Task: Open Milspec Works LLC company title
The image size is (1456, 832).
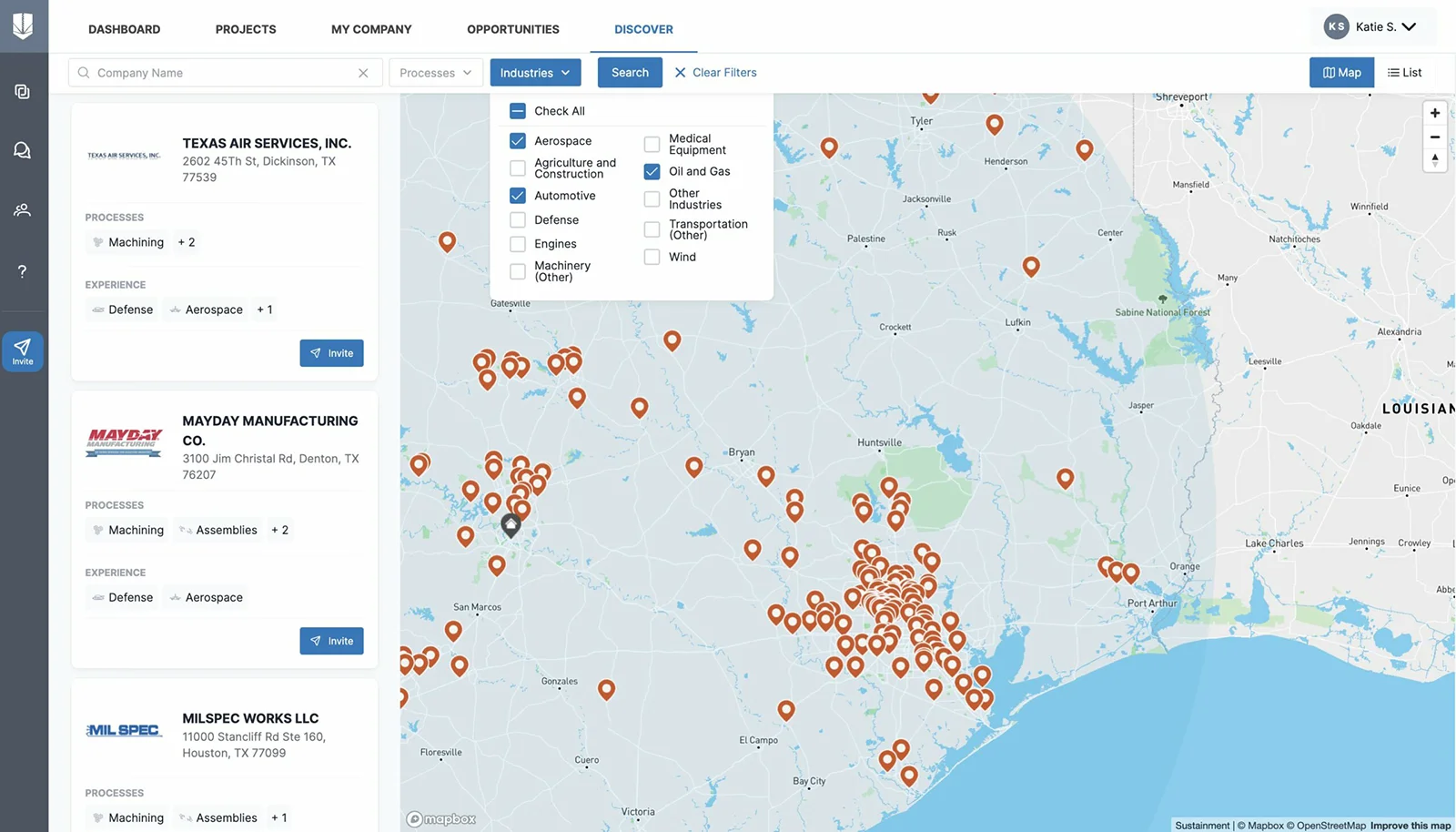Action: (x=250, y=718)
